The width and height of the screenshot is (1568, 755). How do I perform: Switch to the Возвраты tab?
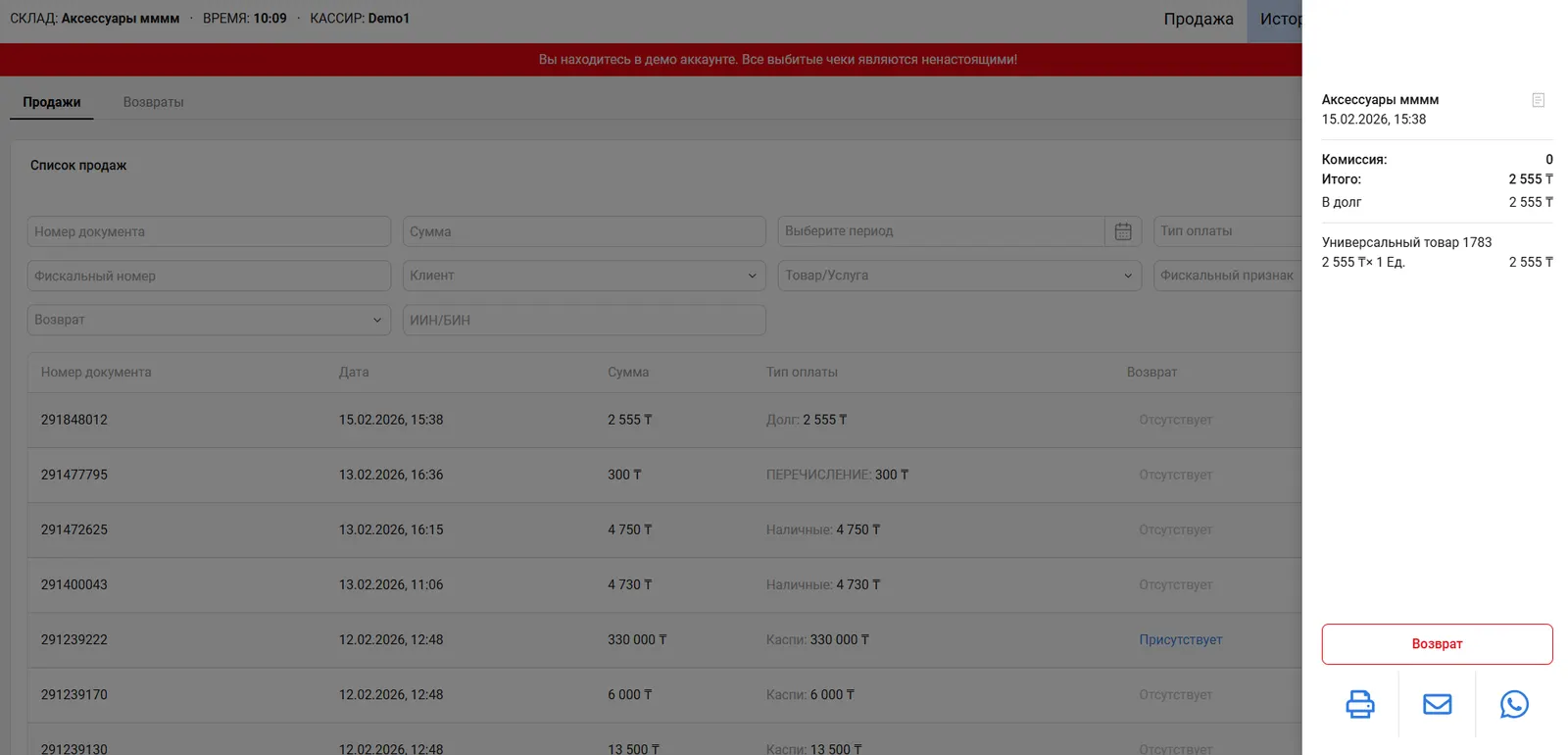point(153,102)
